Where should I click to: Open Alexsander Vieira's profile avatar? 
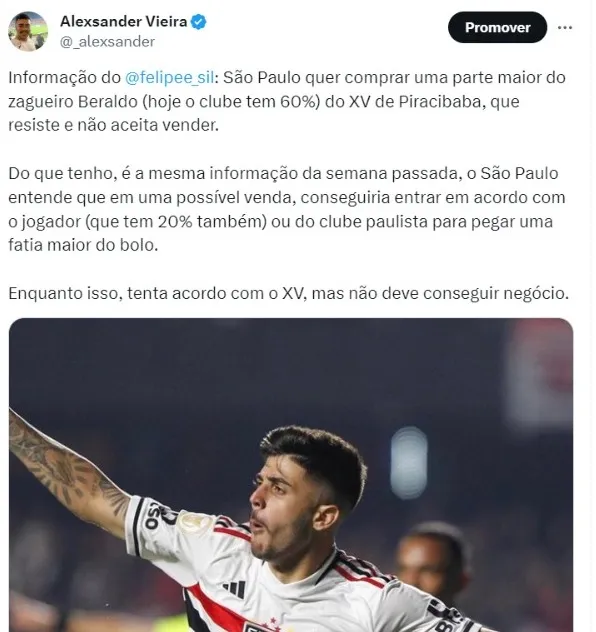pos(28,31)
